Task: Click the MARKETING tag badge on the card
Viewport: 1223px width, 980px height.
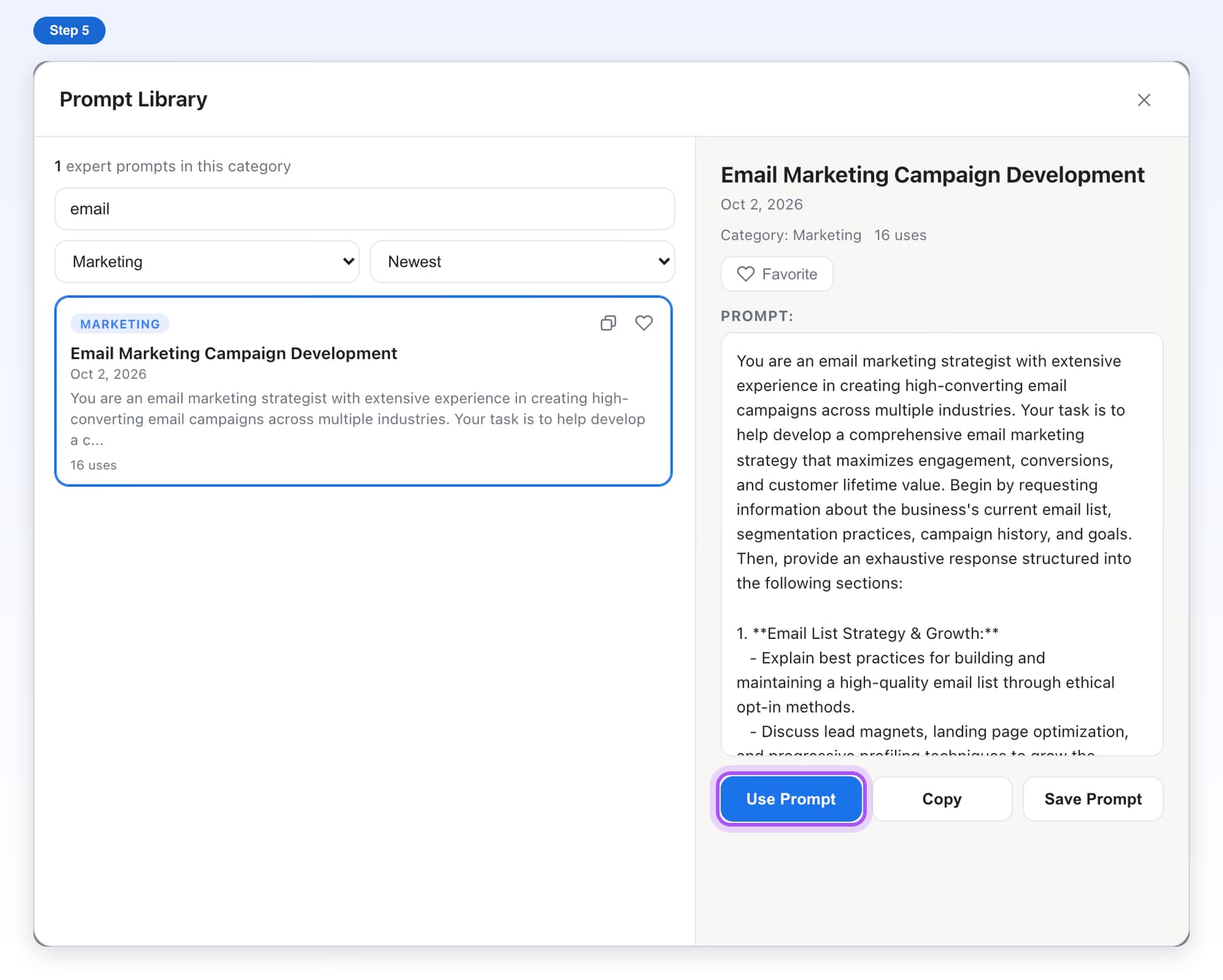Action: [120, 324]
